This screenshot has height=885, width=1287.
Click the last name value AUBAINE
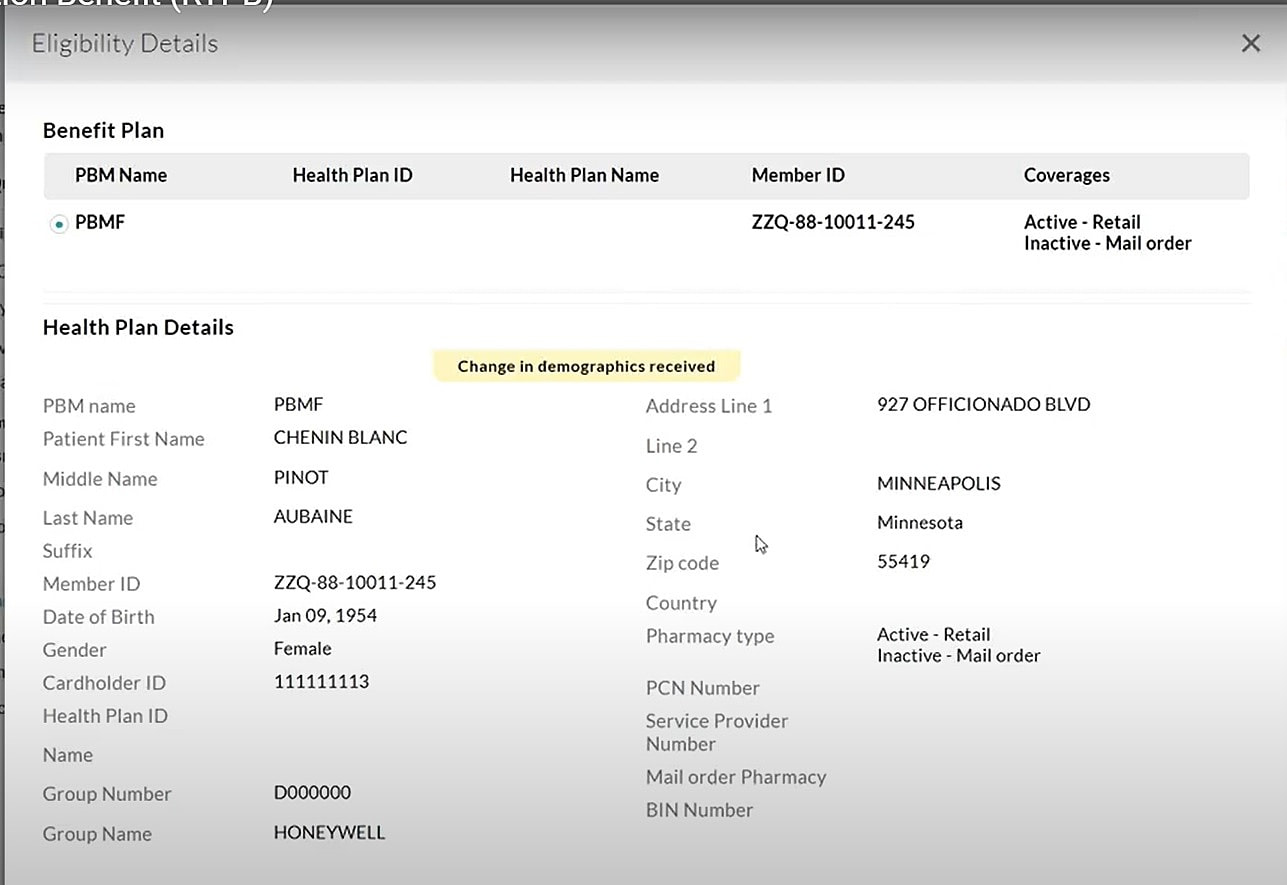click(313, 516)
